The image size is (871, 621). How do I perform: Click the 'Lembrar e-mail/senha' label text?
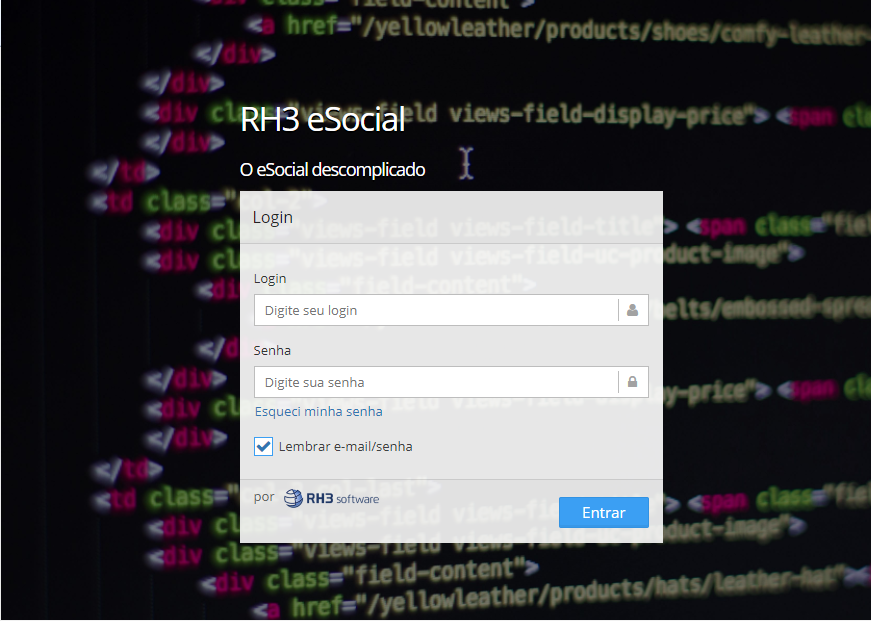[x=345, y=446]
